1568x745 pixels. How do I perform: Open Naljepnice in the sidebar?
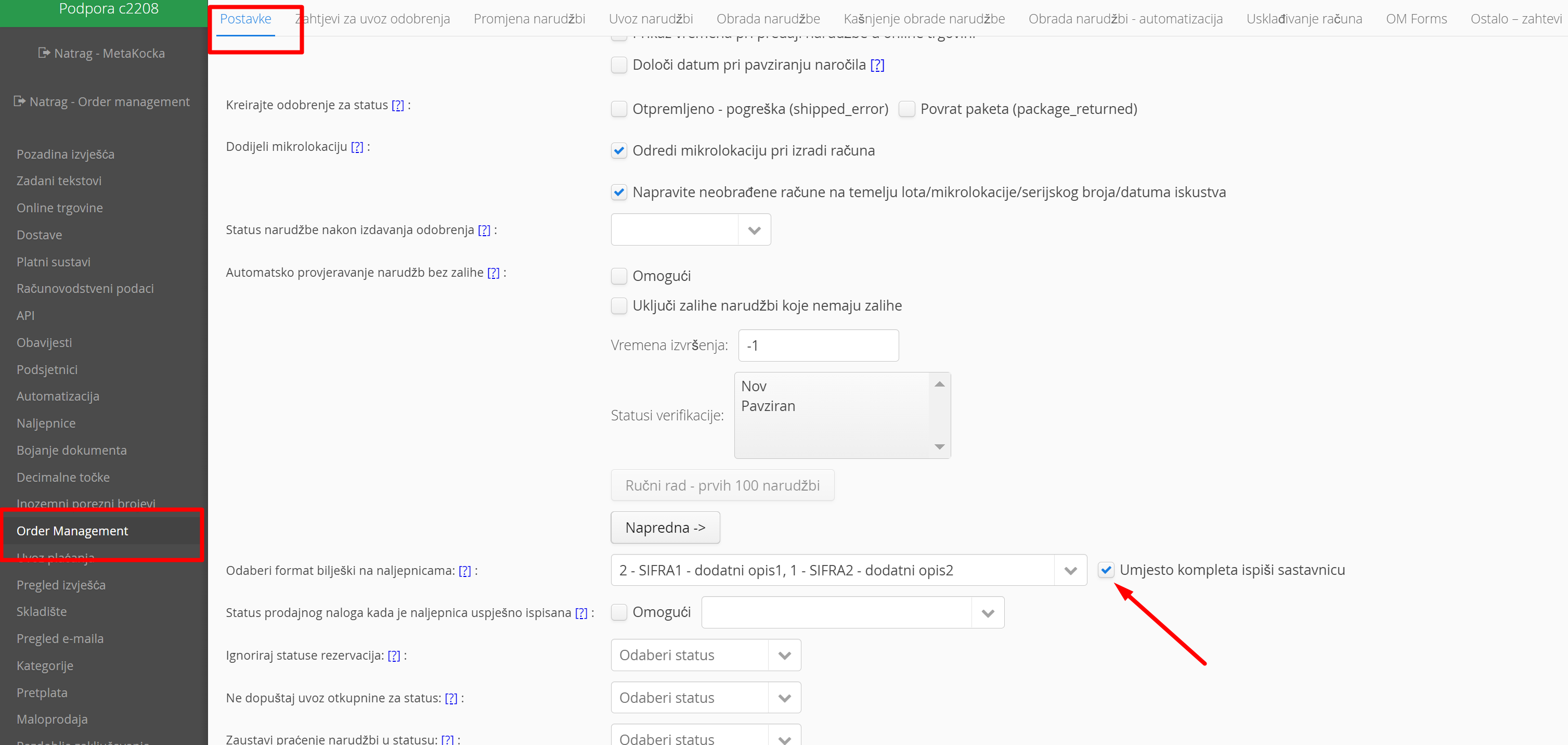(46, 423)
